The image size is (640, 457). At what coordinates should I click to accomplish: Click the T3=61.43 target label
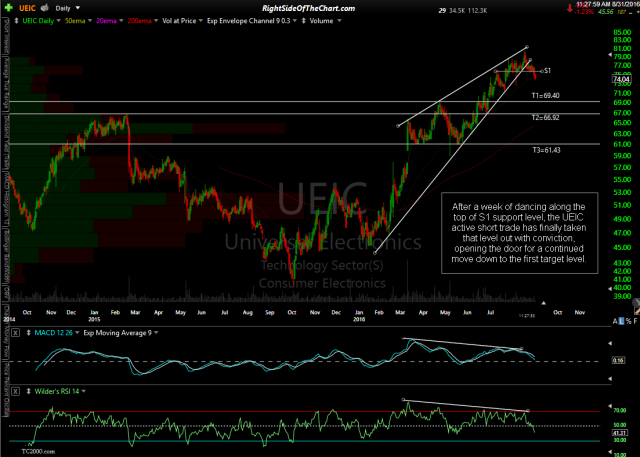tap(546, 150)
